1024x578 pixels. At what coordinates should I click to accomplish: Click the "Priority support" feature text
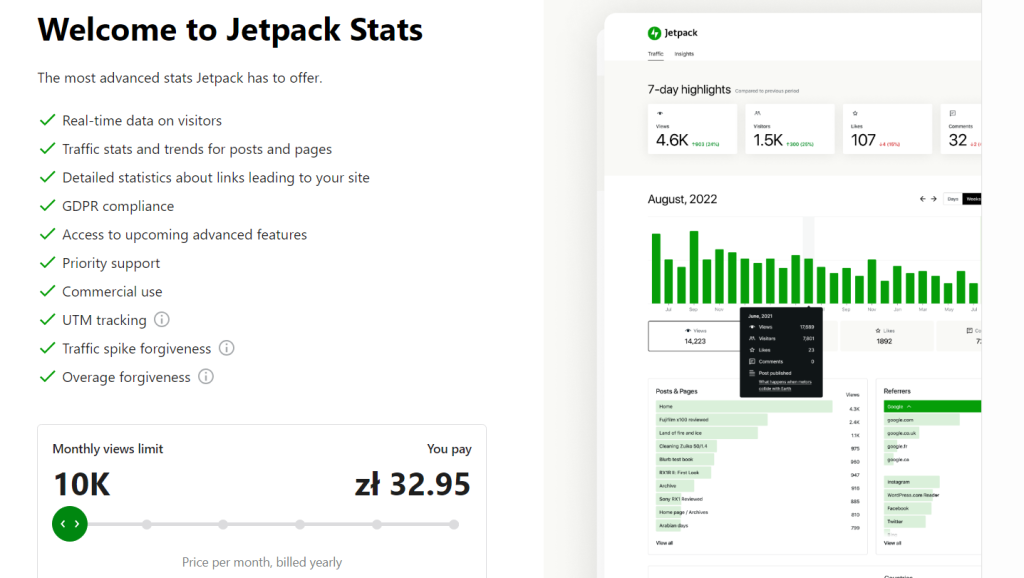click(x=111, y=263)
